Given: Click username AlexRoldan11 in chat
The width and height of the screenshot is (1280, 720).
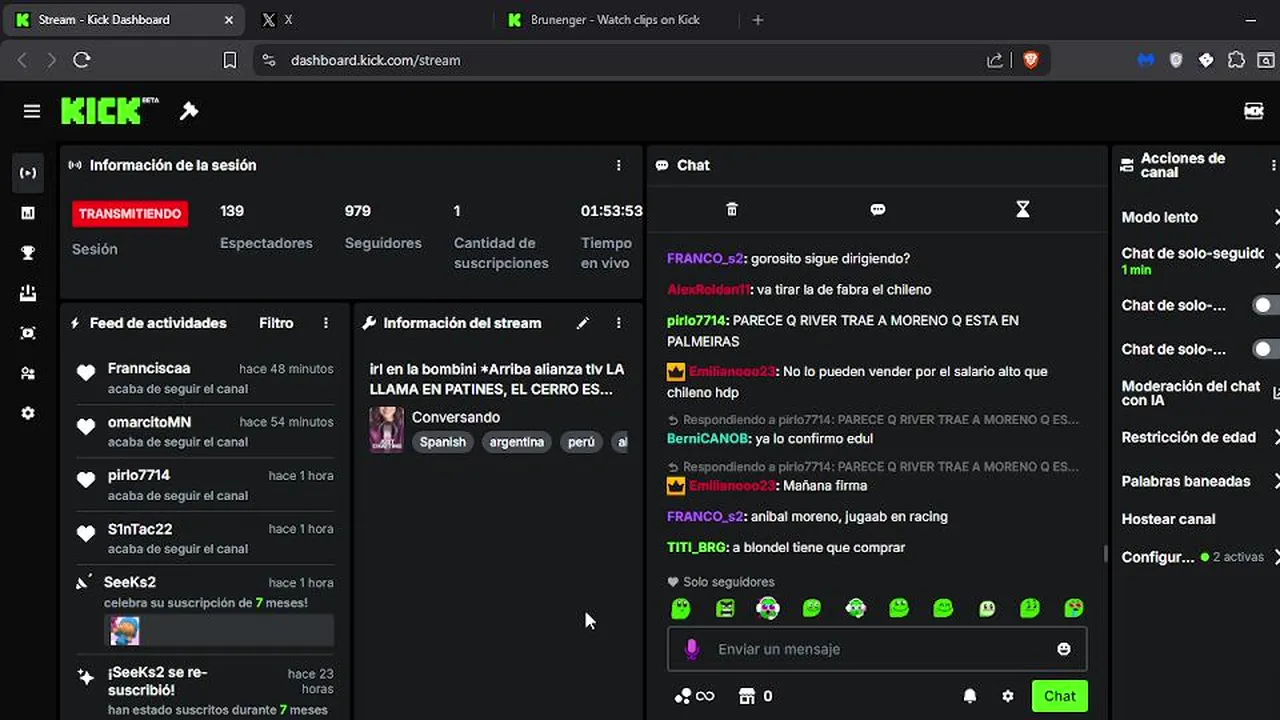Looking at the screenshot, I should pos(709,289).
